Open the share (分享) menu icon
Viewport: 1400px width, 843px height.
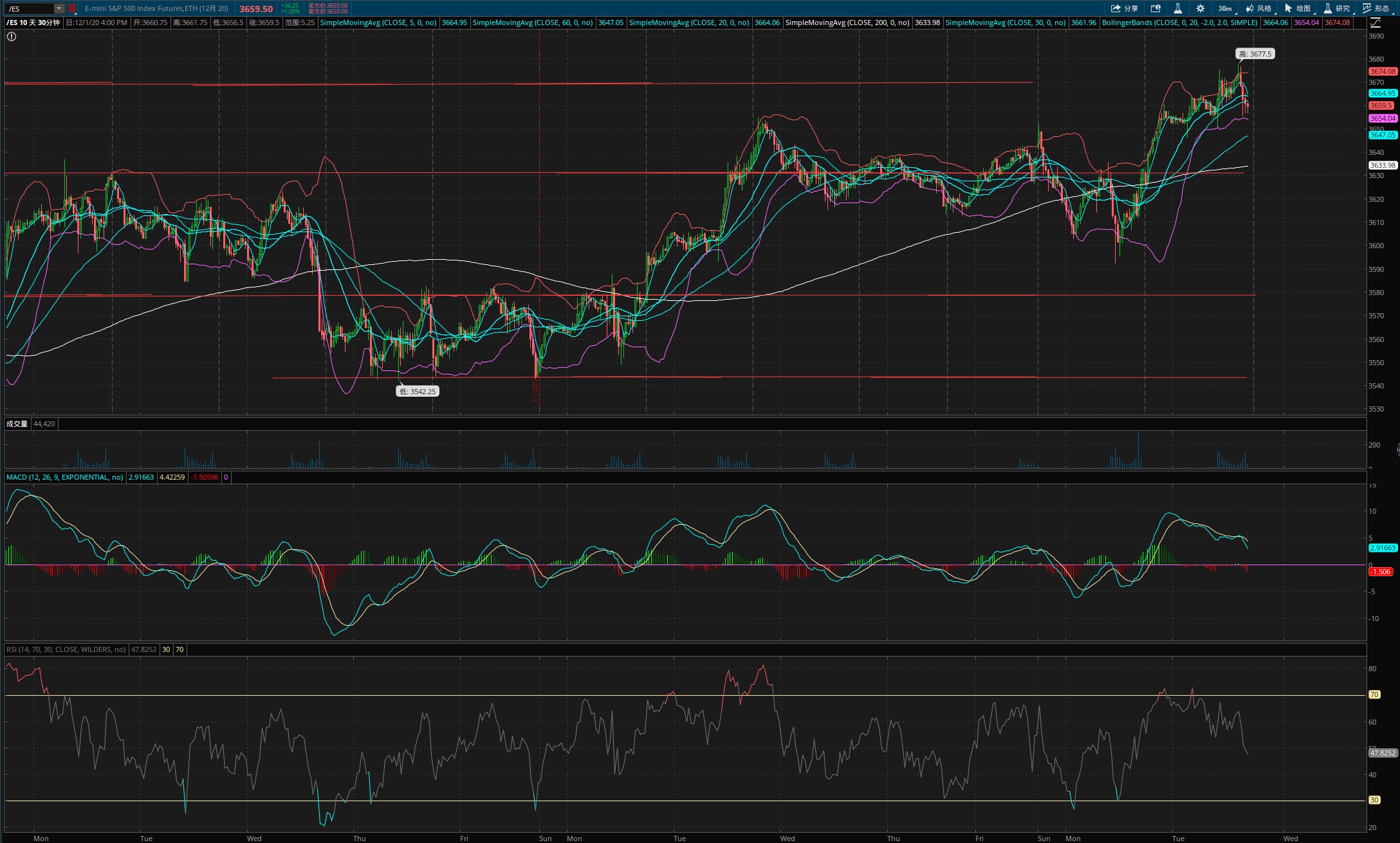pyautogui.click(x=1115, y=8)
